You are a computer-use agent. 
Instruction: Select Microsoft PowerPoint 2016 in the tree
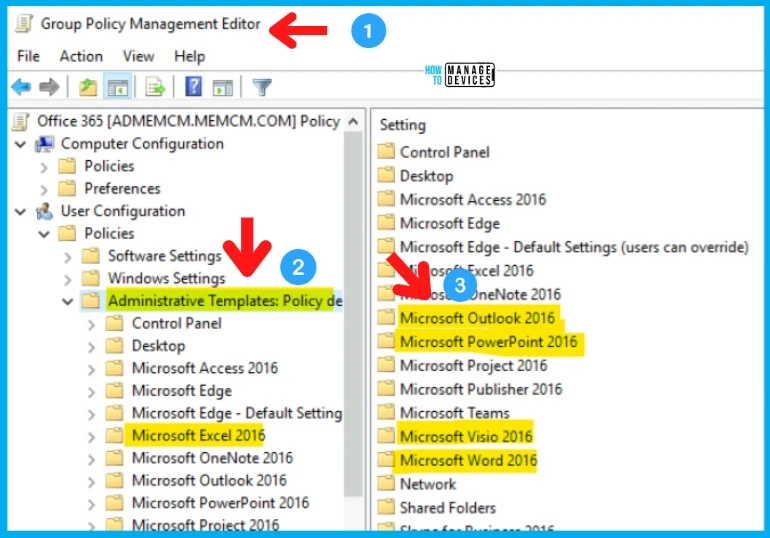click(220, 503)
